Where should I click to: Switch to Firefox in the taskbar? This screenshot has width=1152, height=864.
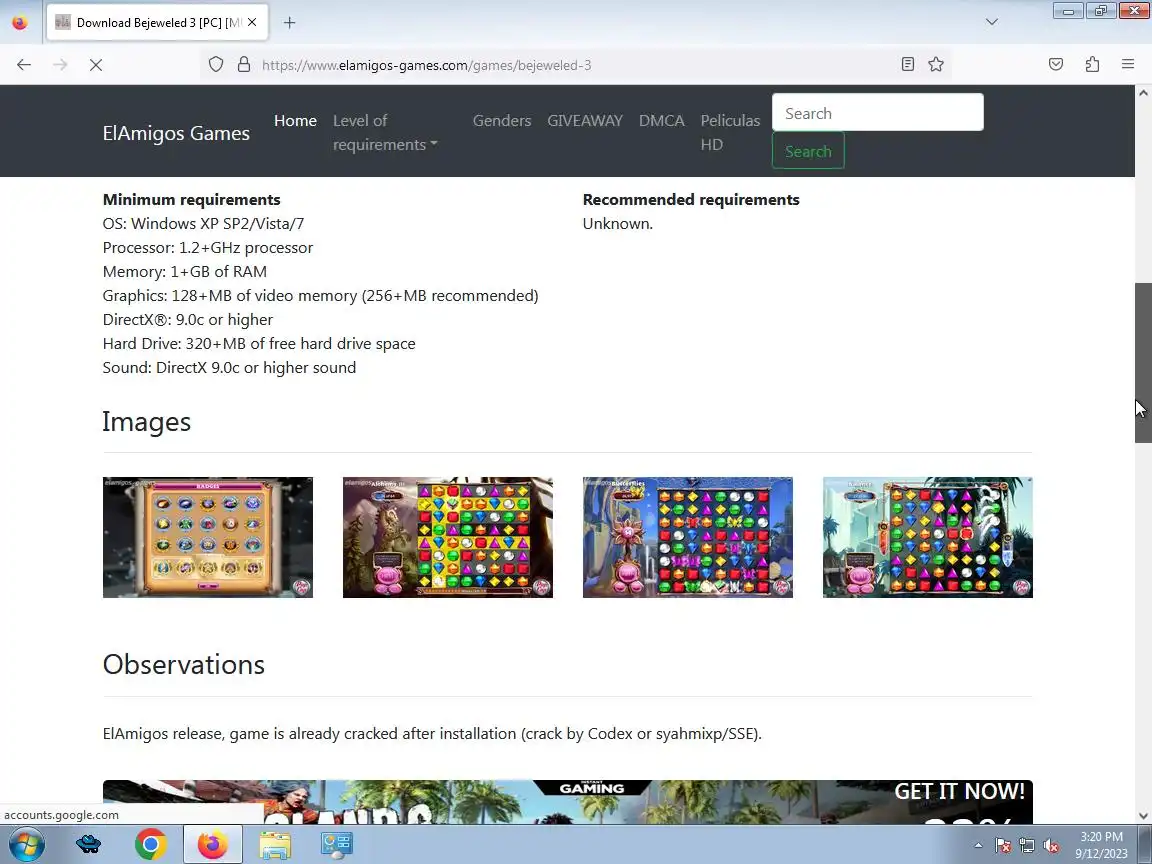(212, 844)
